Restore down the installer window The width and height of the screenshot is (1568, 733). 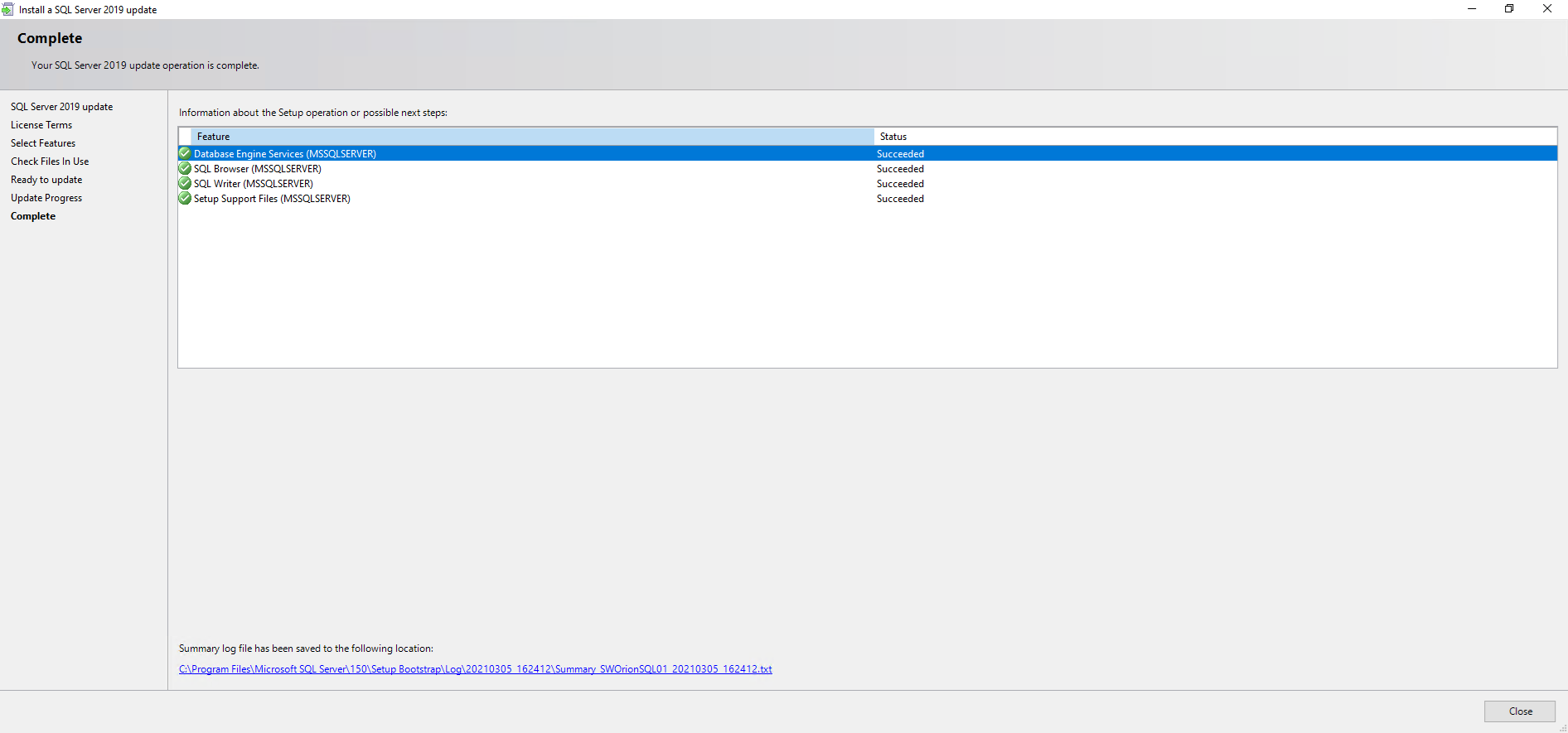point(1509,9)
